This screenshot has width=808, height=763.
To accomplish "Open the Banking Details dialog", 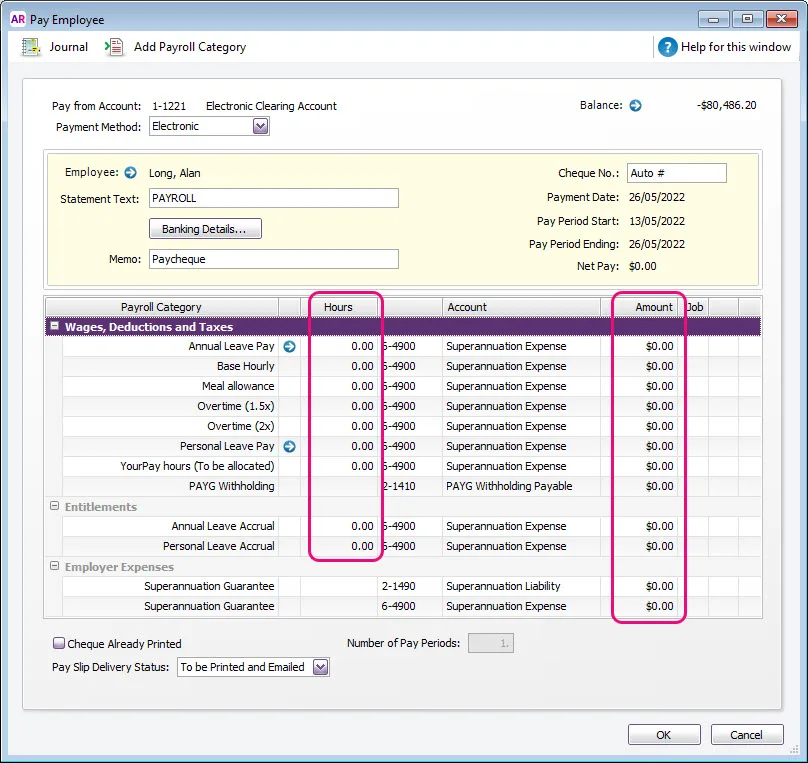I will coord(205,228).
